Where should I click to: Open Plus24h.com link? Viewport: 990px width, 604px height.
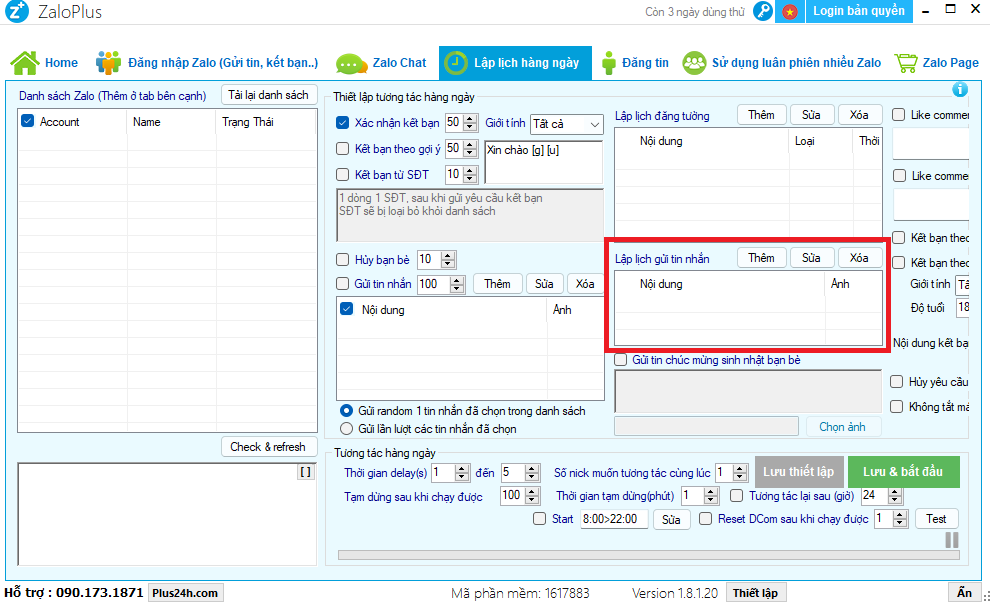click(x=185, y=593)
